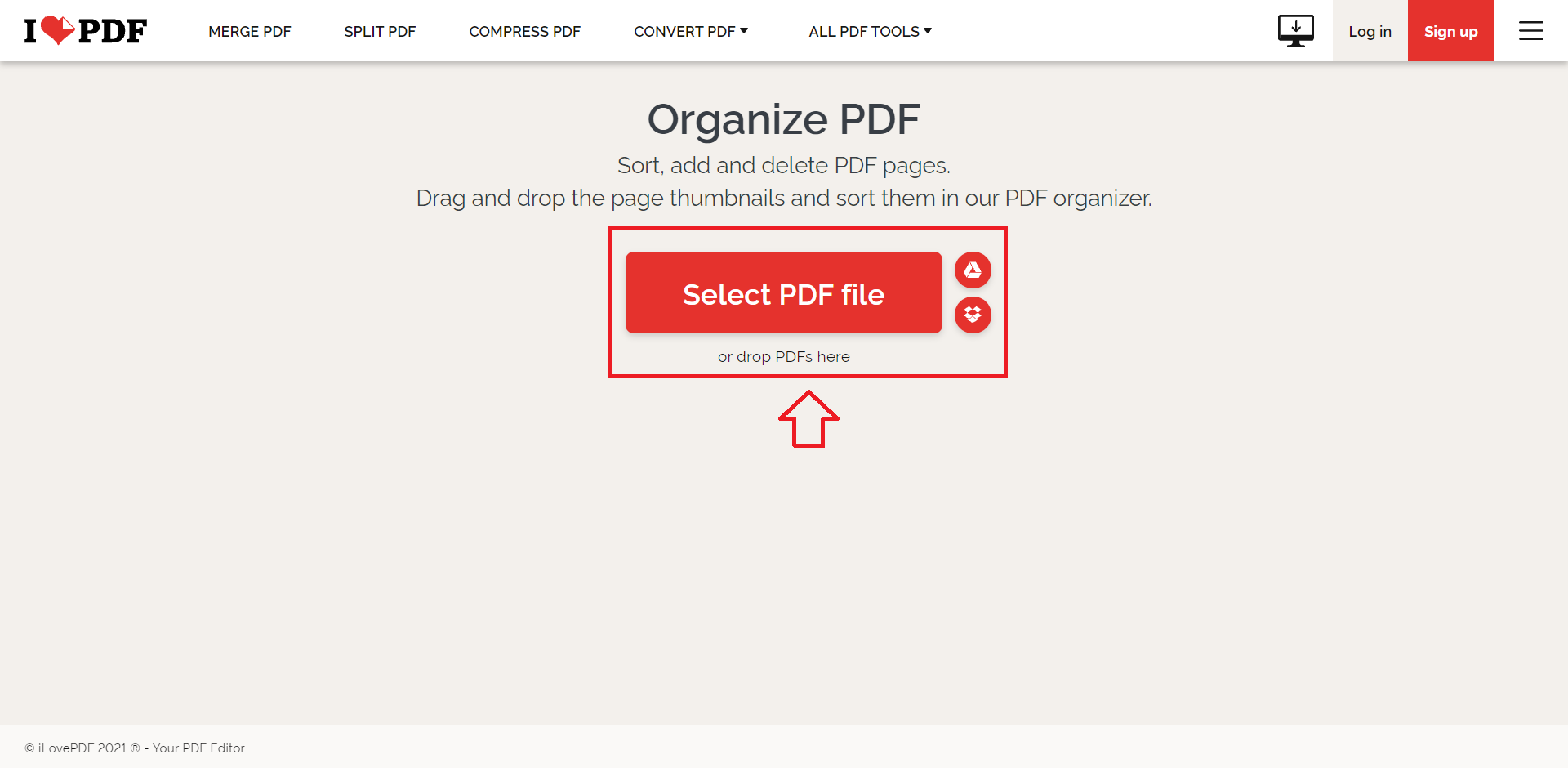Open Merge PDF from navigation
This screenshot has width=1568, height=768.
coord(250,32)
